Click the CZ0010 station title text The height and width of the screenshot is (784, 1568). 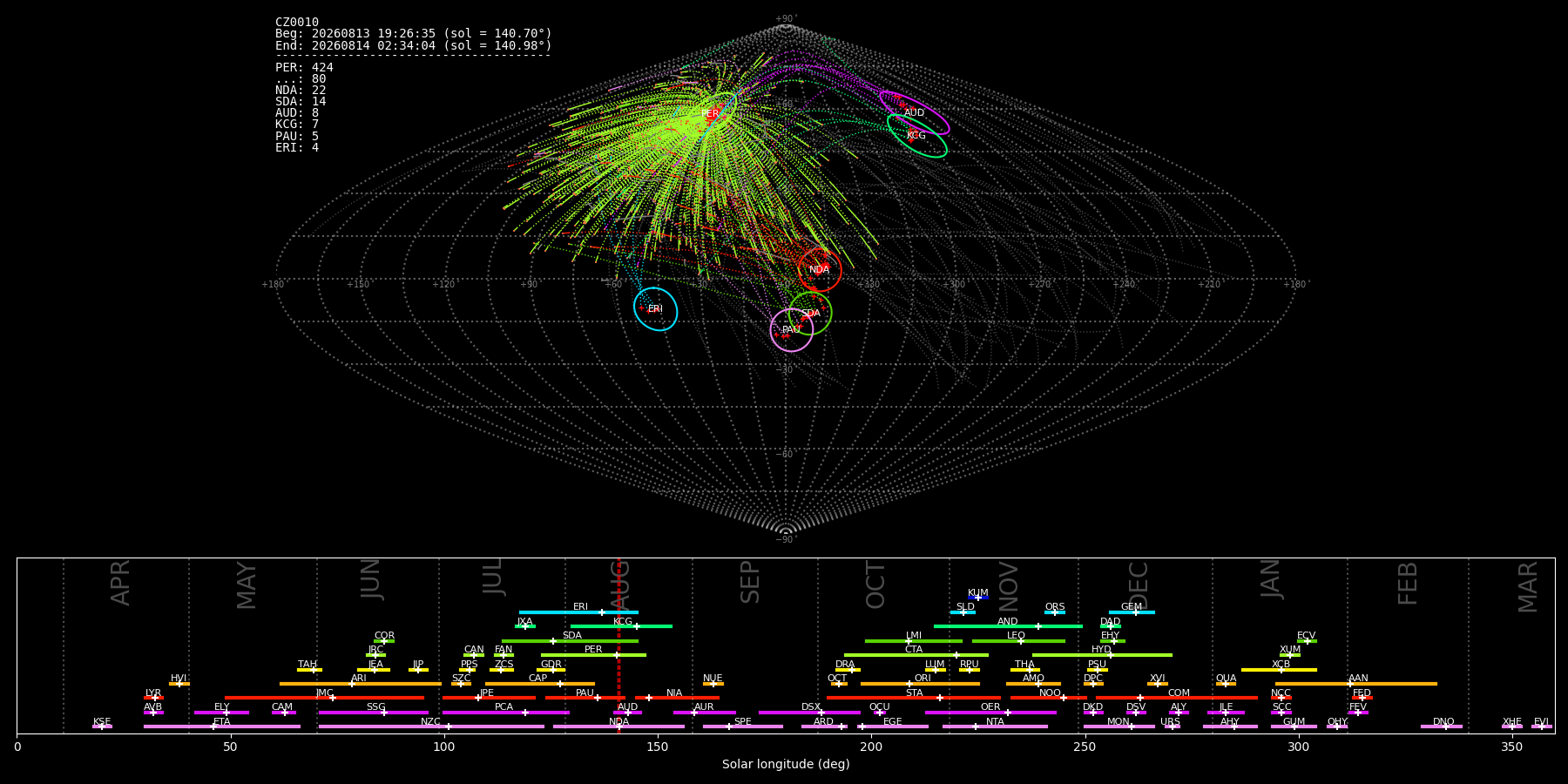pyautogui.click(x=297, y=22)
